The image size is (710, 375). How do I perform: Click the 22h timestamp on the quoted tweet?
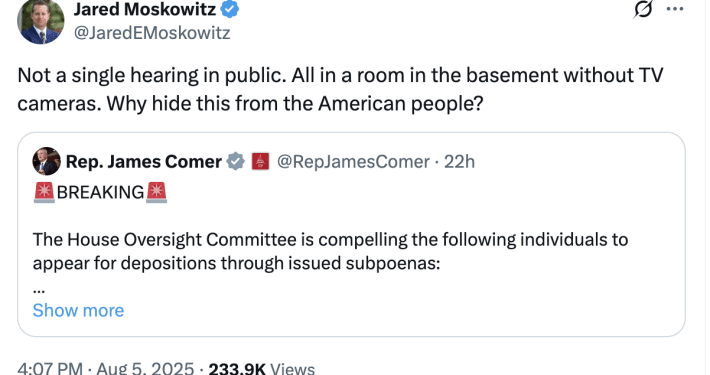[459, 162]
